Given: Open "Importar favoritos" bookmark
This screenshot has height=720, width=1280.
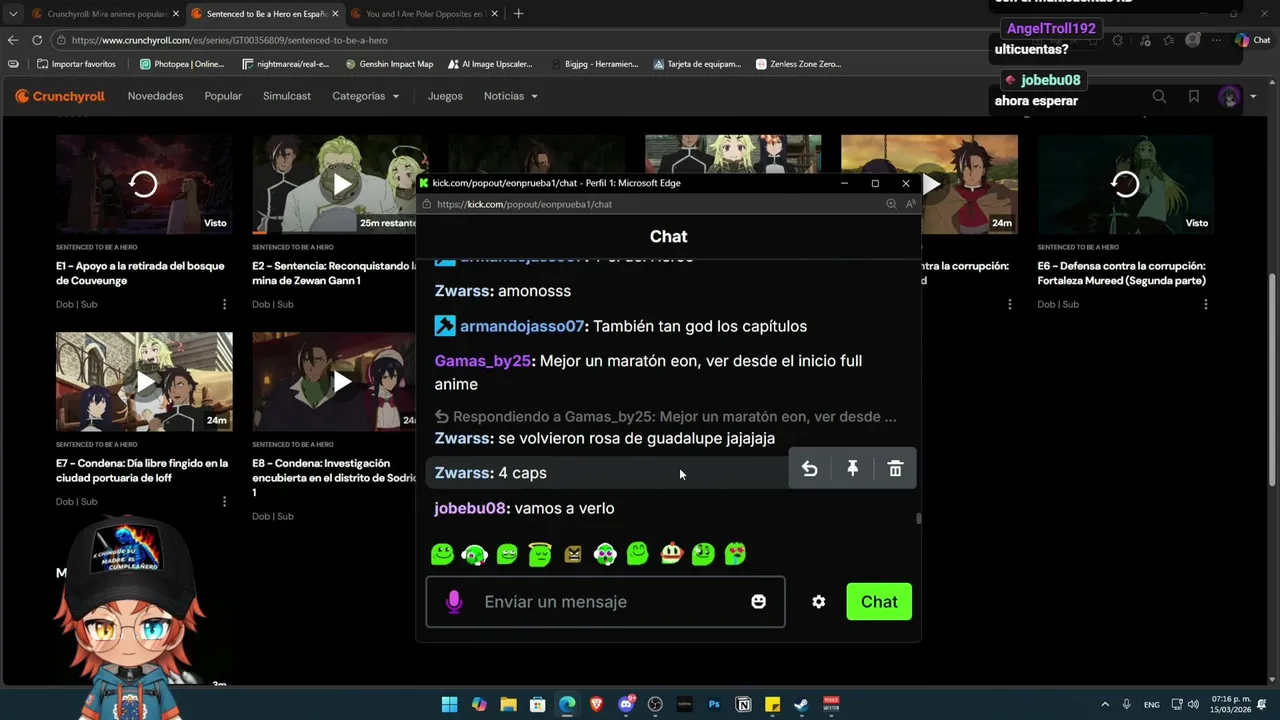Looking at the screenshot, I should [x=76, y=64].
